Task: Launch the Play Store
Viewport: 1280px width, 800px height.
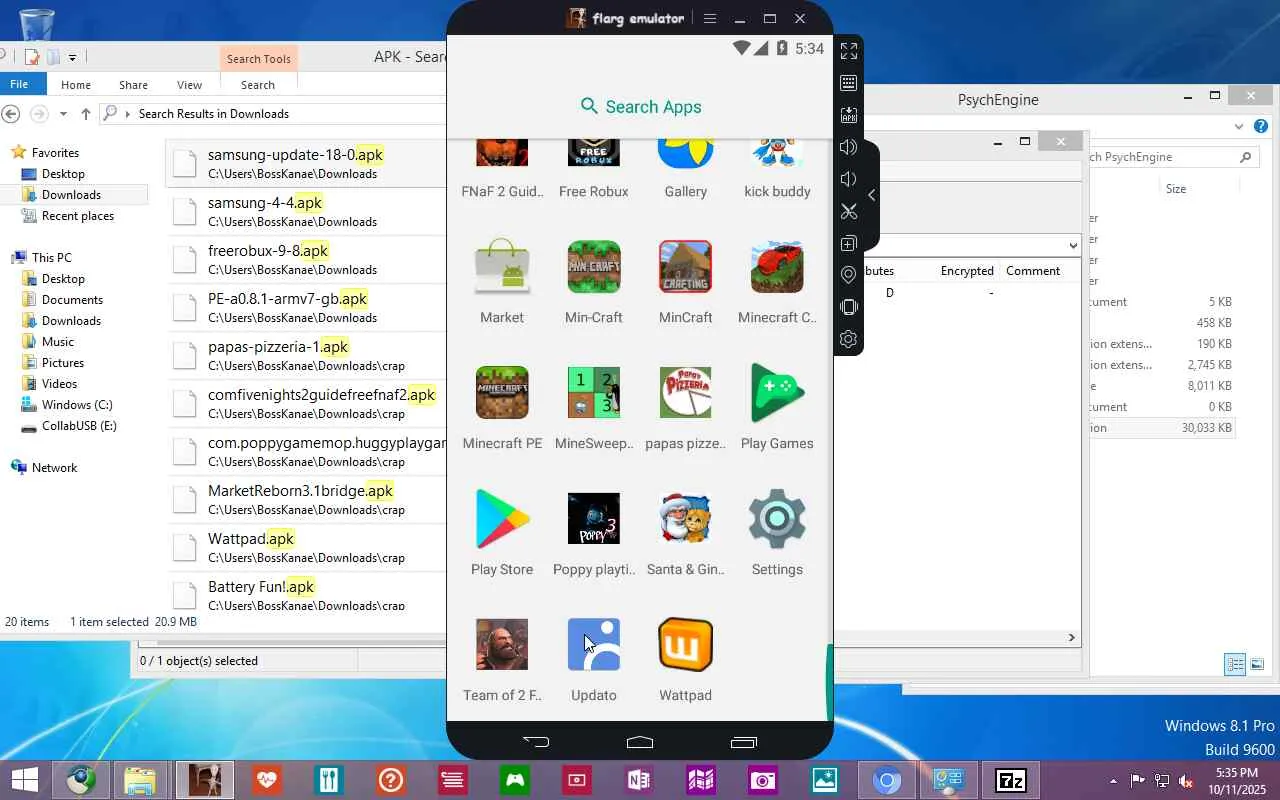Action: coord(502,534)
